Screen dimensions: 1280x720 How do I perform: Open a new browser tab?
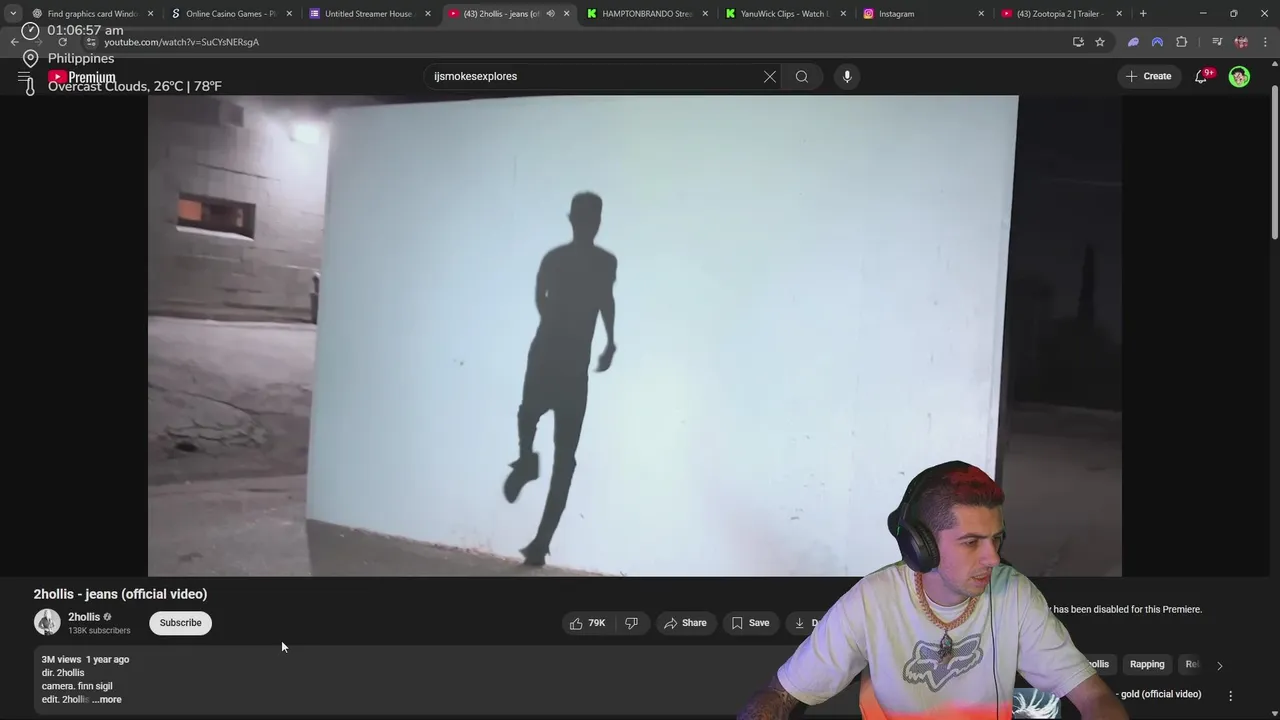tap(1143, 14)
